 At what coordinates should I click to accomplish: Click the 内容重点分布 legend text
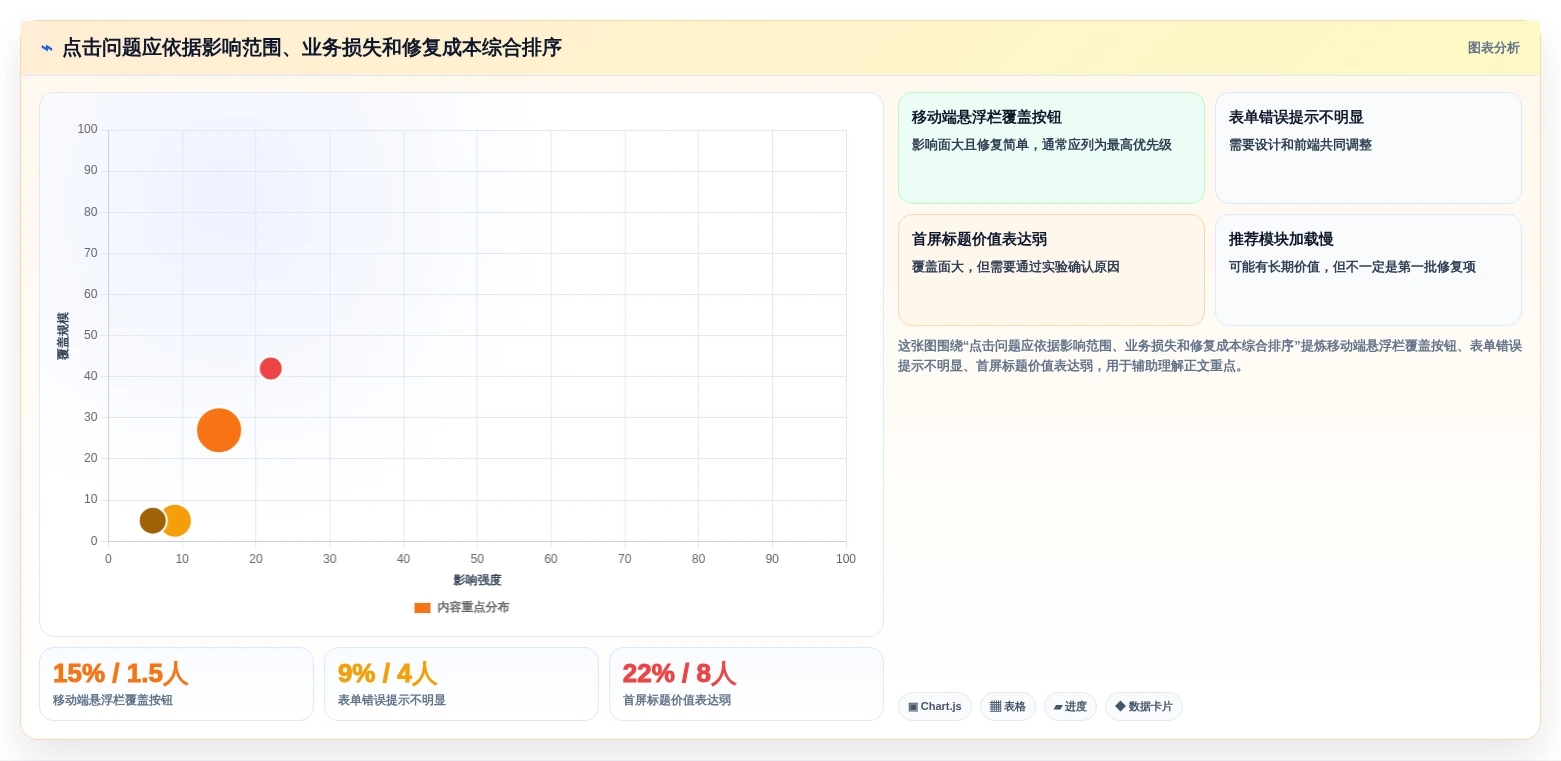(473, 608)
